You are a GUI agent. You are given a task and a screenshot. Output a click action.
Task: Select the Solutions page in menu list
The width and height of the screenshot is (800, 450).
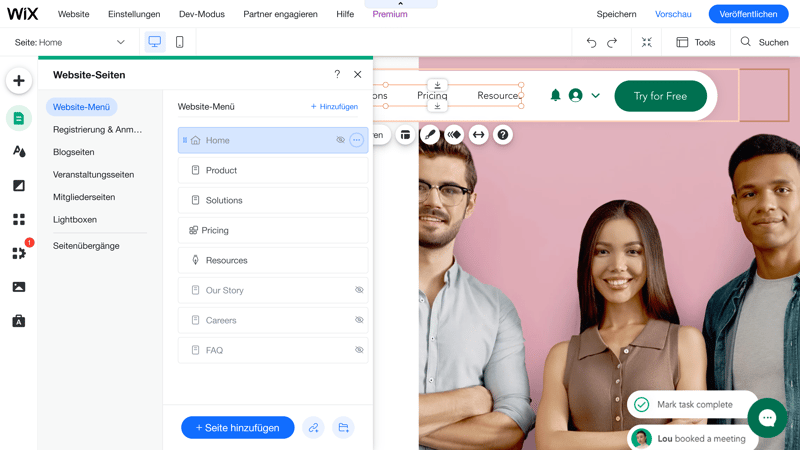click(x=273, y=200)
